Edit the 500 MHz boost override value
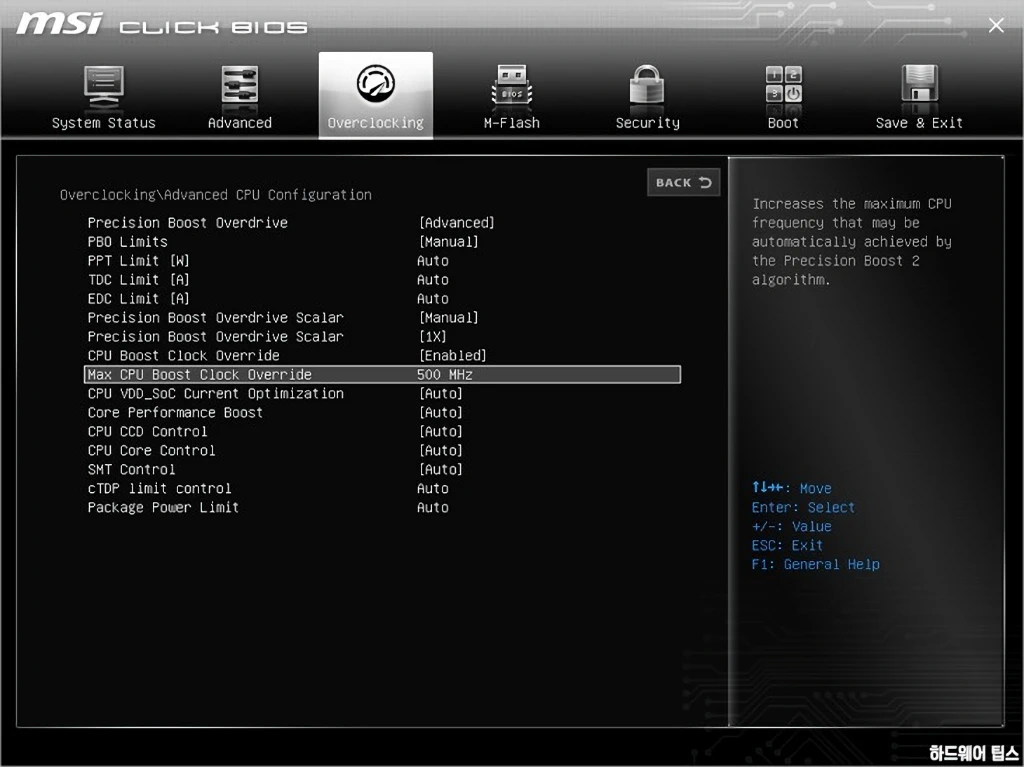 [445, 374]
